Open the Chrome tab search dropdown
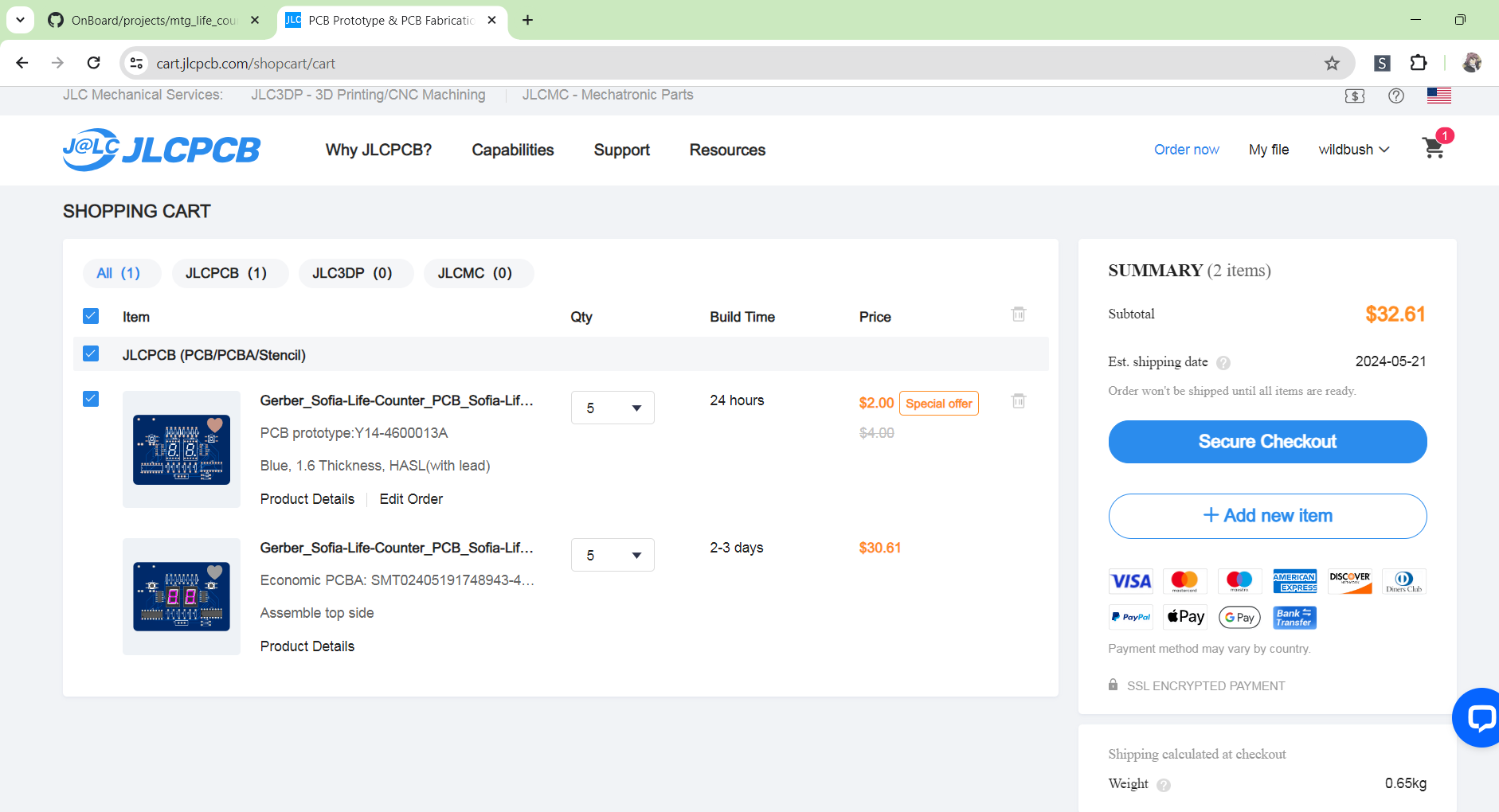 tap(20, 20)
